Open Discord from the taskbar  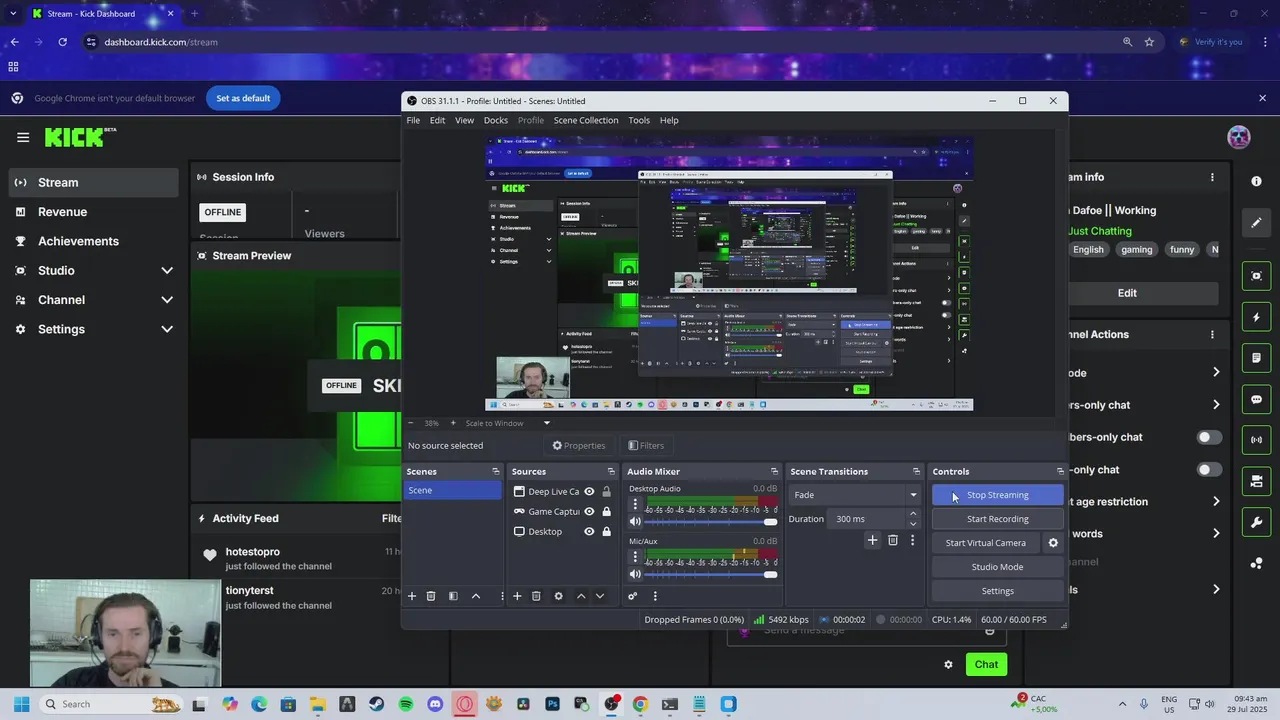click(435, 704)
